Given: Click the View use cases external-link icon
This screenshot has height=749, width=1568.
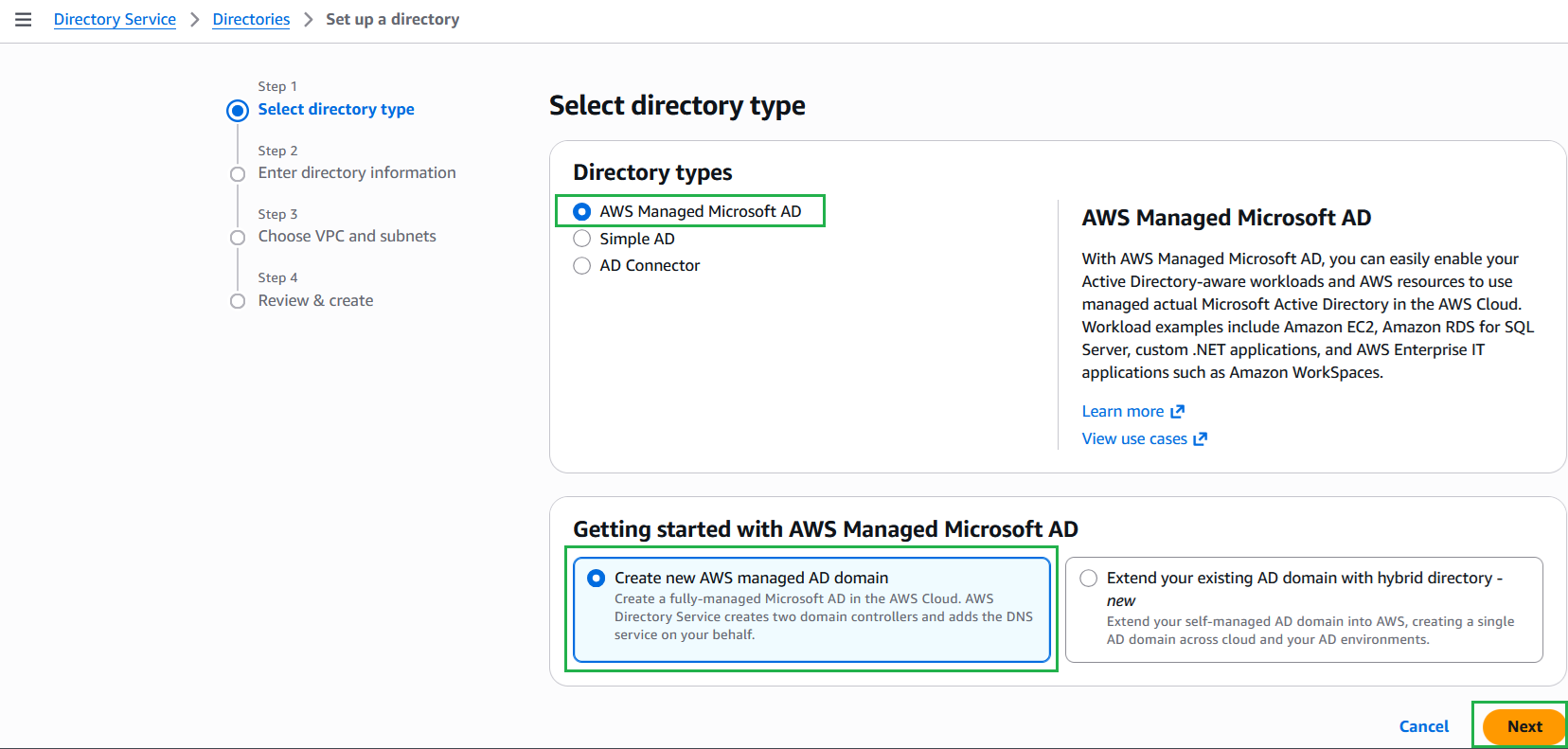Looking at the screenshot, I should 1201,439.
